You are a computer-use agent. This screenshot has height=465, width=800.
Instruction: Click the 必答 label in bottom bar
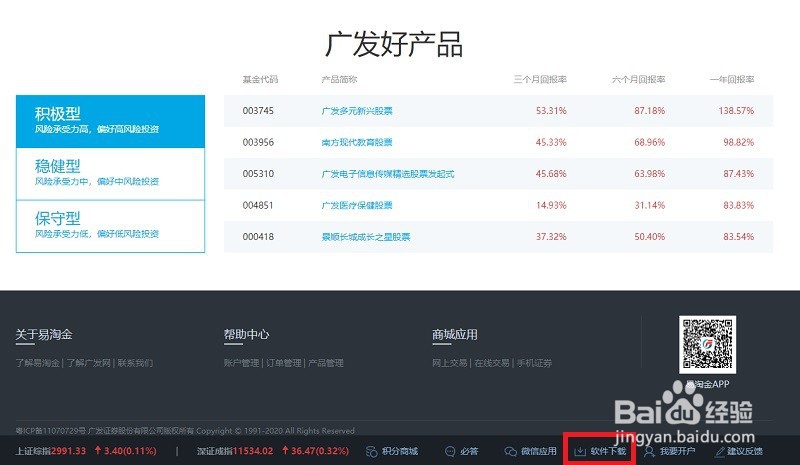(x=469, y=452)
